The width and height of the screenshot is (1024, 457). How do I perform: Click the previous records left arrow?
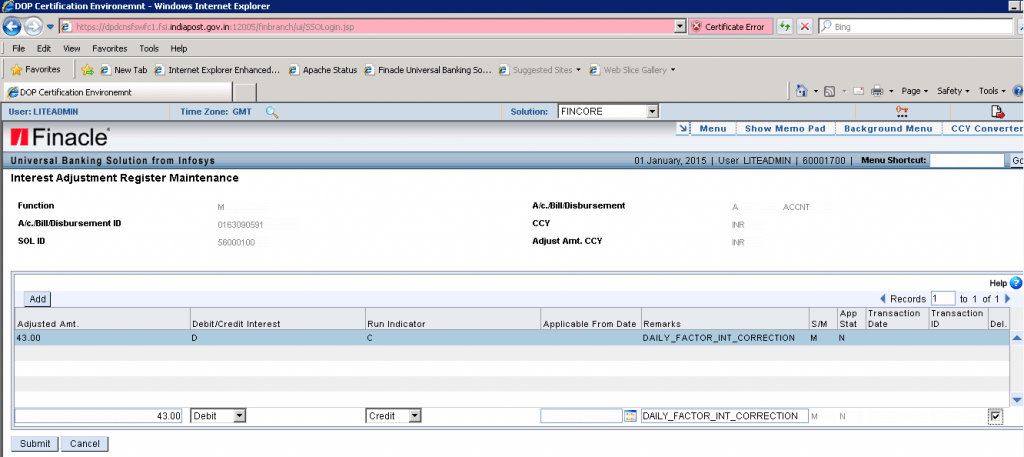(x=884, y=299)
